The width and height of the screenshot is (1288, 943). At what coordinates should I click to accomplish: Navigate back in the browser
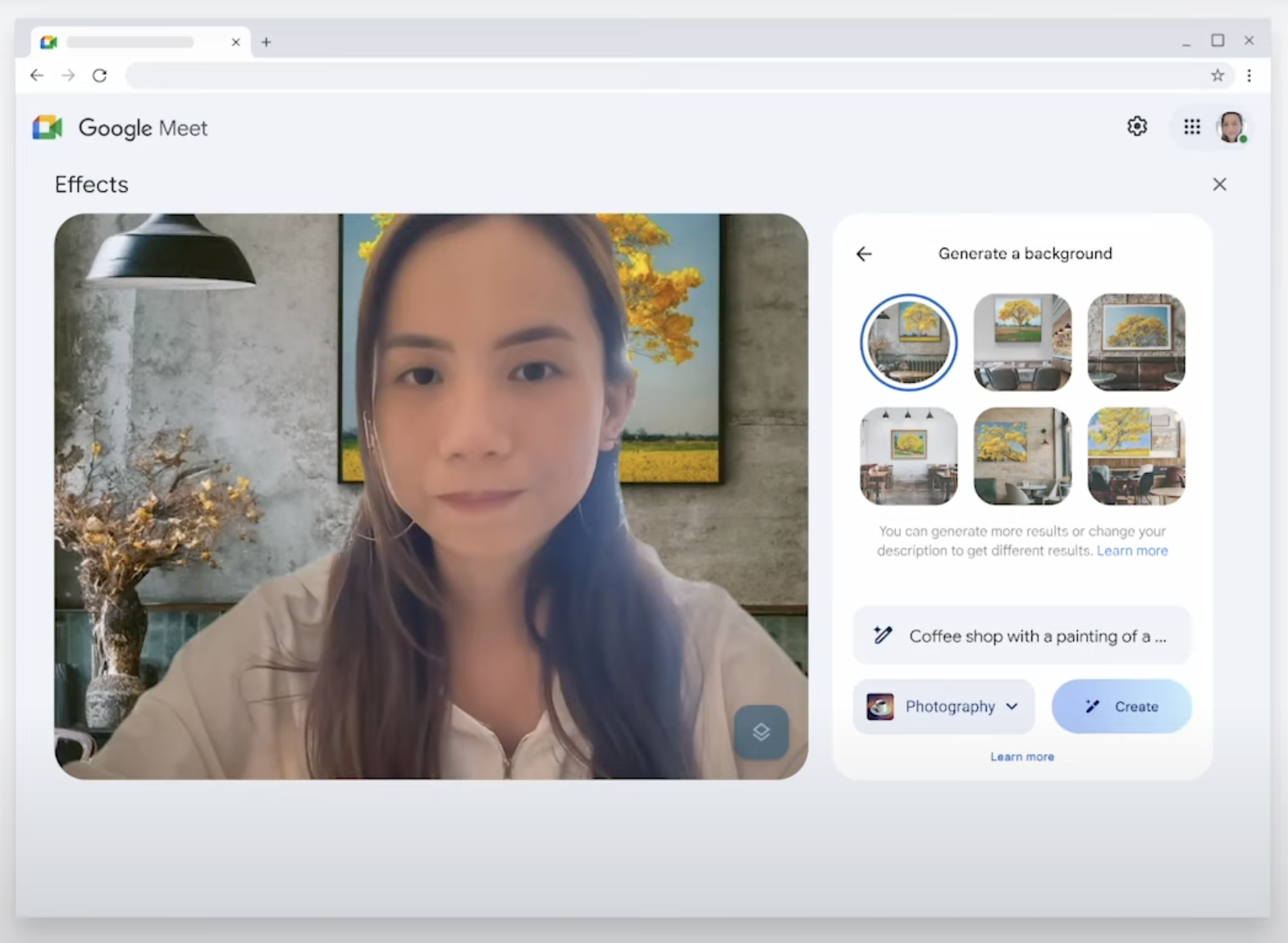[37, 75]
